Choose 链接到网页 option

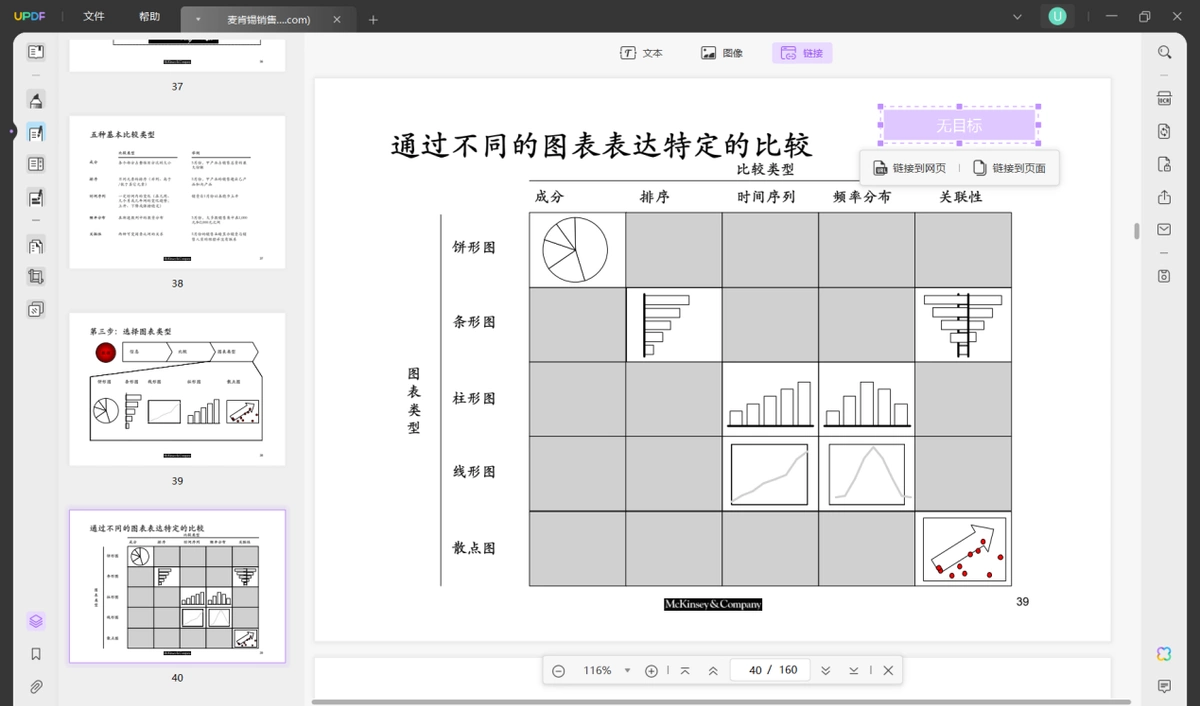pyautogui.click(x=909, y=168)
